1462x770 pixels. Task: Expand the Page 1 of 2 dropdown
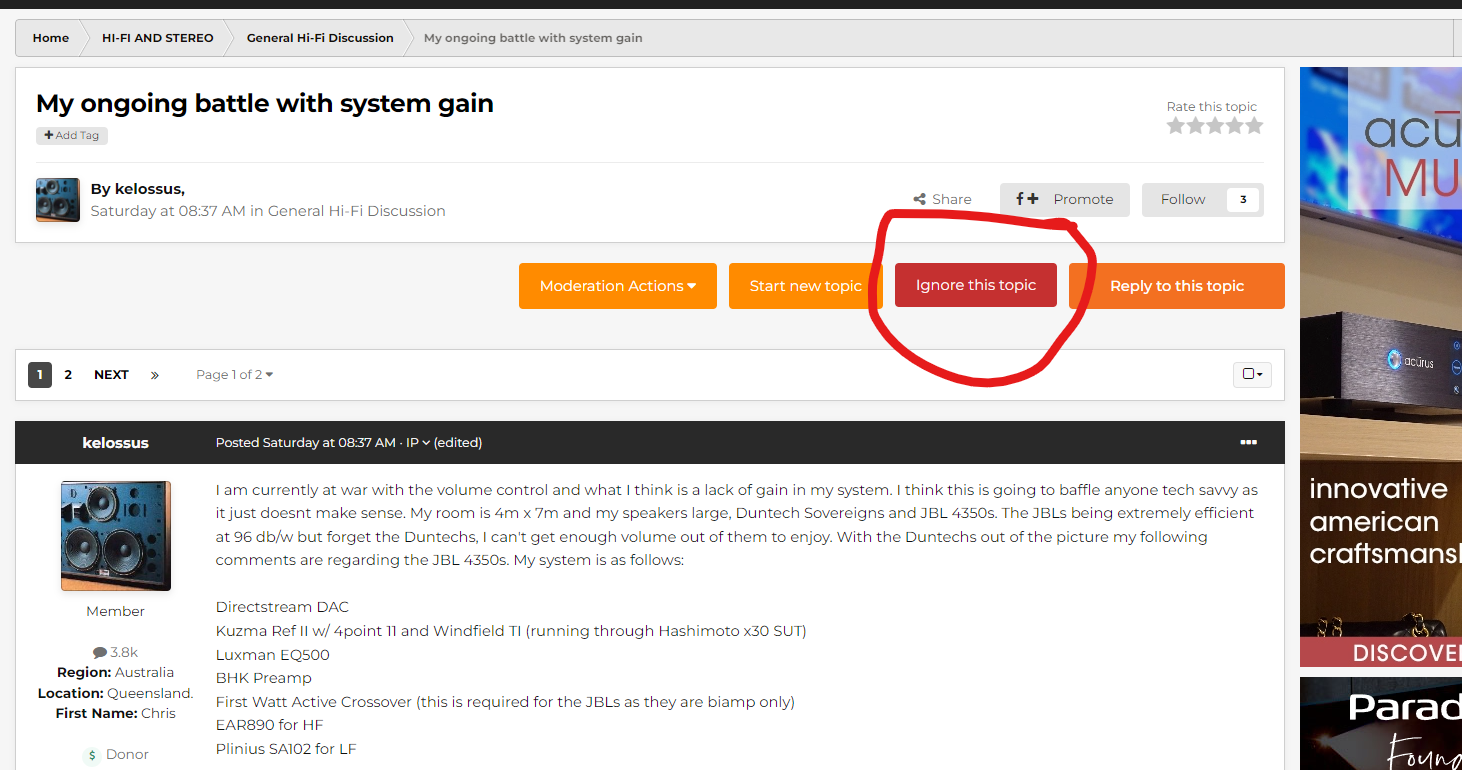[x=234, y=375]
